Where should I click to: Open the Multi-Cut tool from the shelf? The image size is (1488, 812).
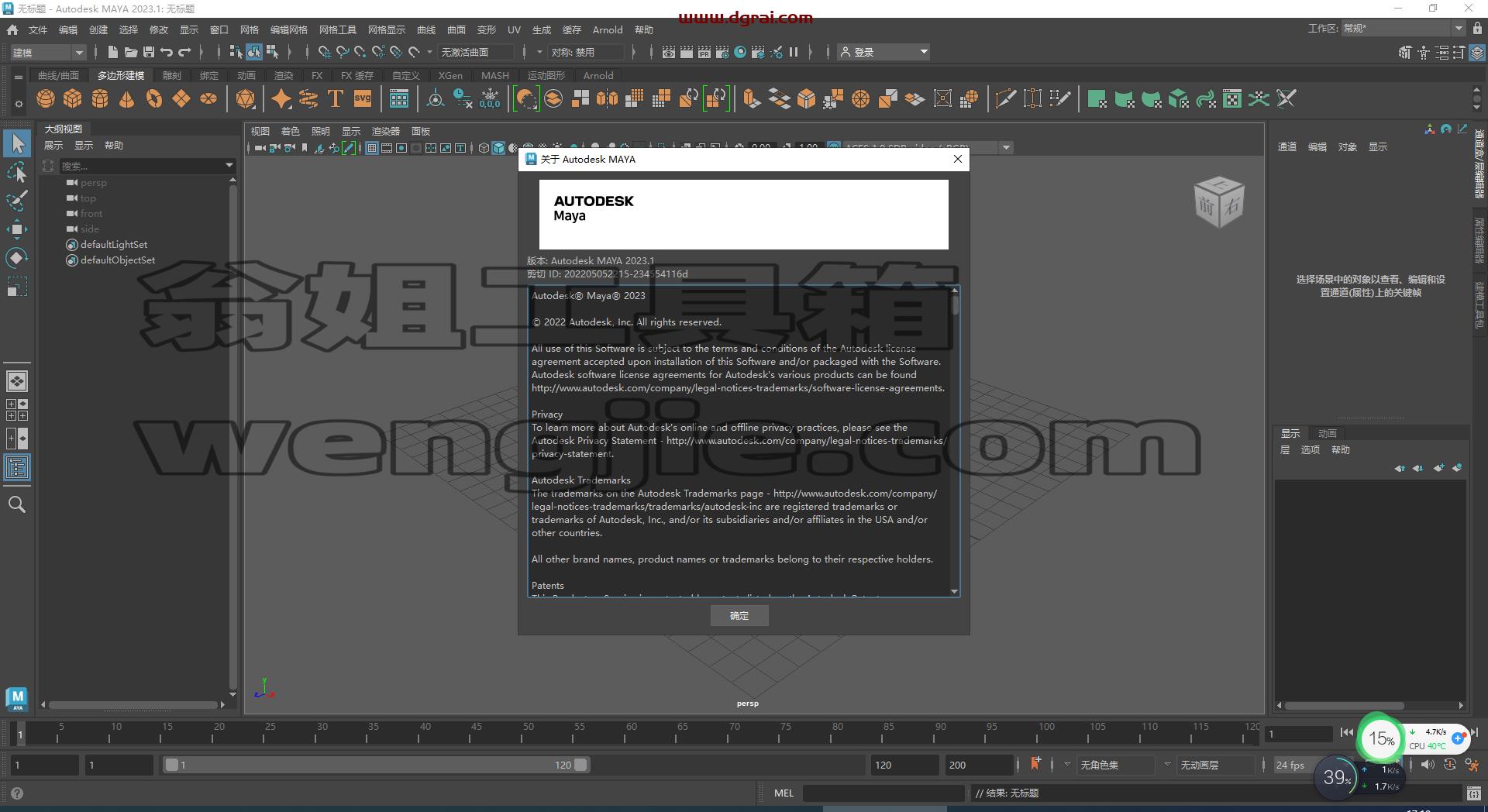coord(1005,98)
